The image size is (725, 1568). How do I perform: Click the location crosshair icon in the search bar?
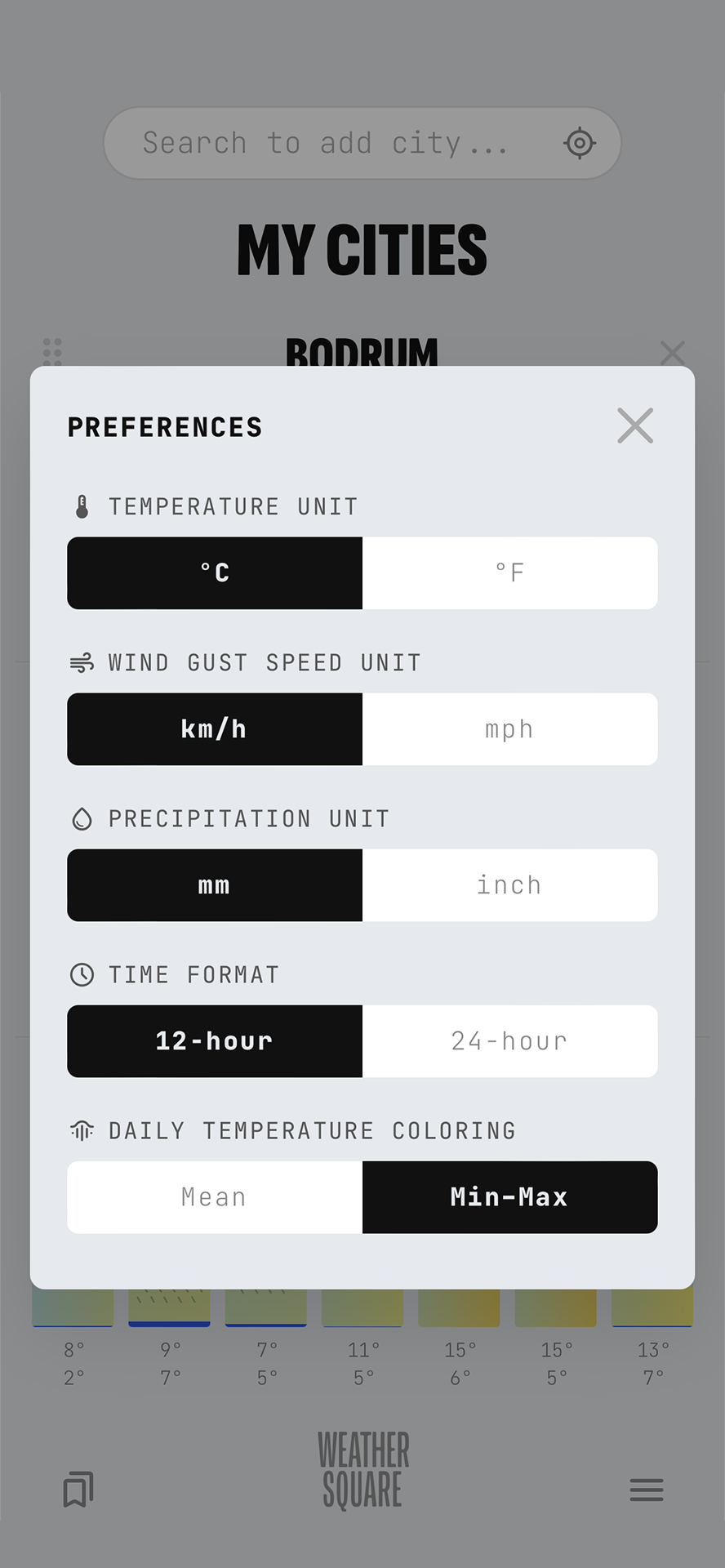click(x=580, y=143)
